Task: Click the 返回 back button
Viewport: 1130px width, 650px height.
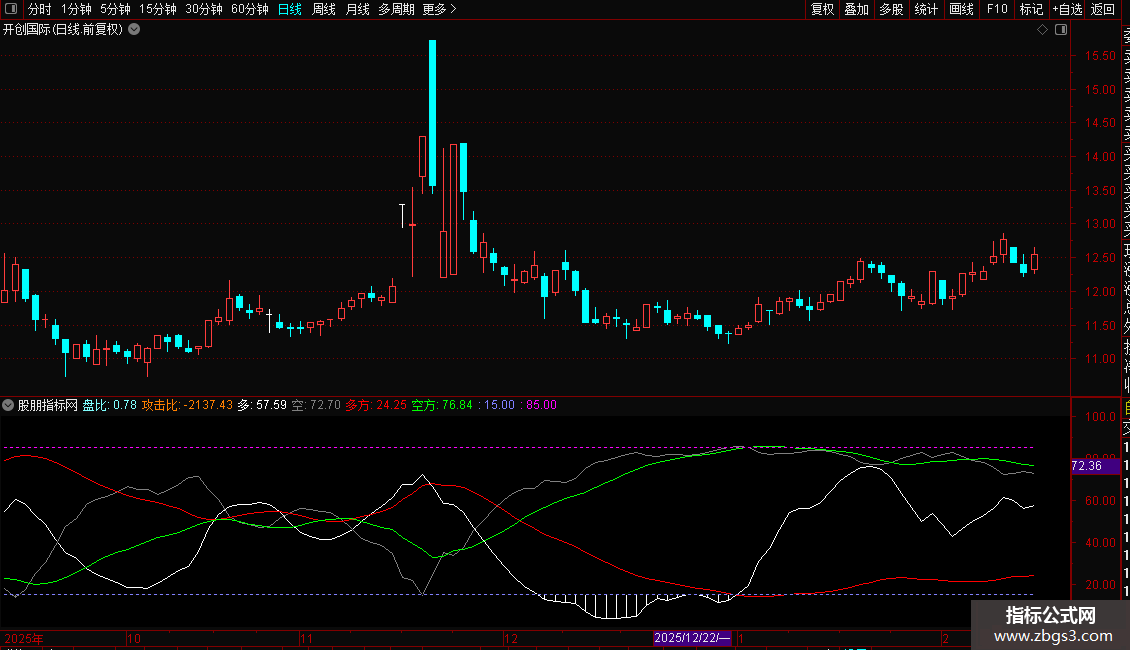Action: [1103, 9]
